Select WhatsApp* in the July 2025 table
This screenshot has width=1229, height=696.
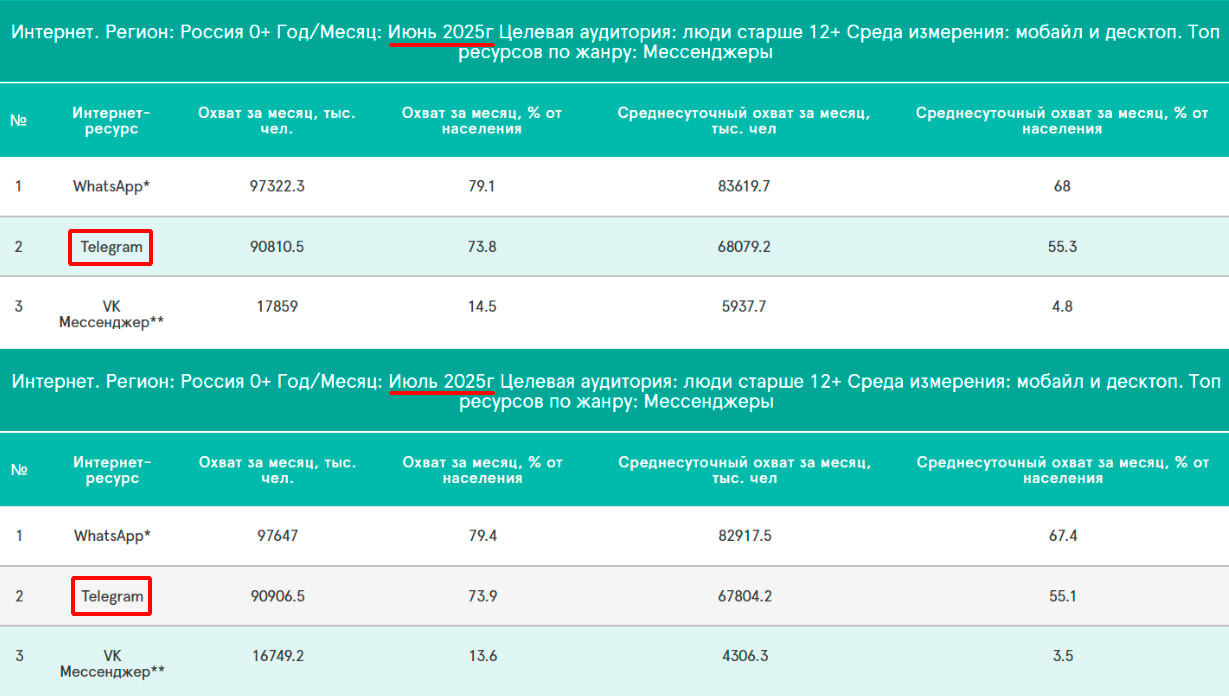click(112, 536)
